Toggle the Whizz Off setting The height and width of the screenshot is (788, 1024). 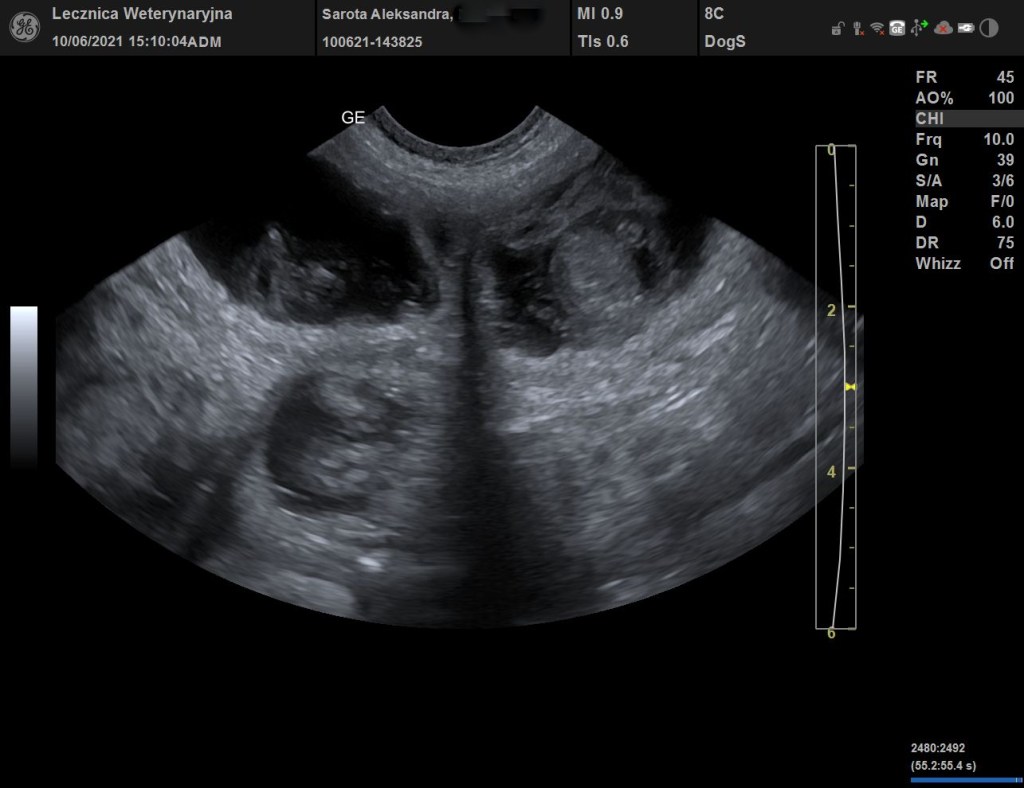tap(964, 263)
